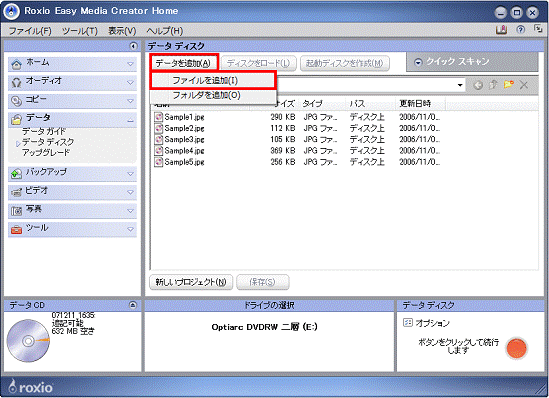Expand the ツール section chevron

[130, 230]
